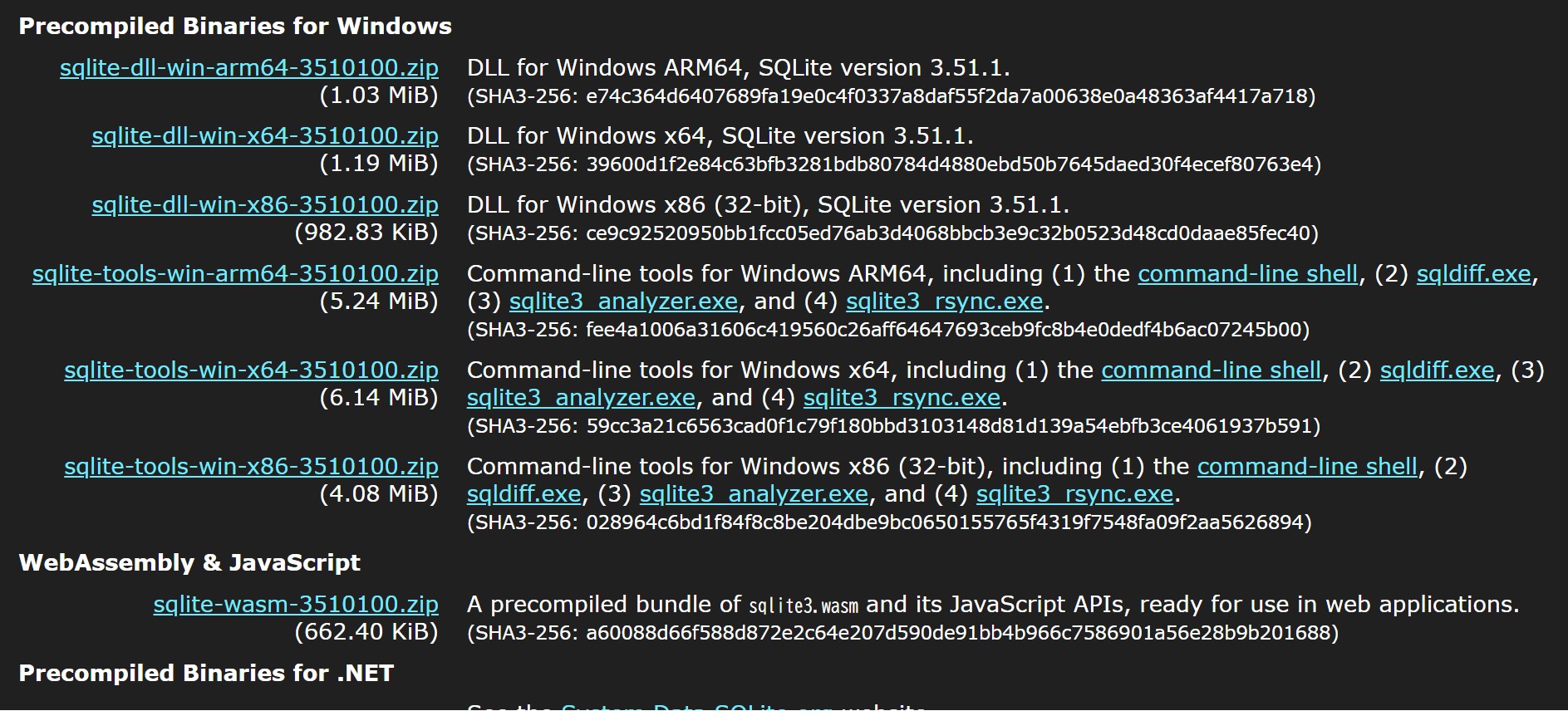Download the sqlite-tools-win-x64 zip archive
The image size is (1568, 711).
252,370
